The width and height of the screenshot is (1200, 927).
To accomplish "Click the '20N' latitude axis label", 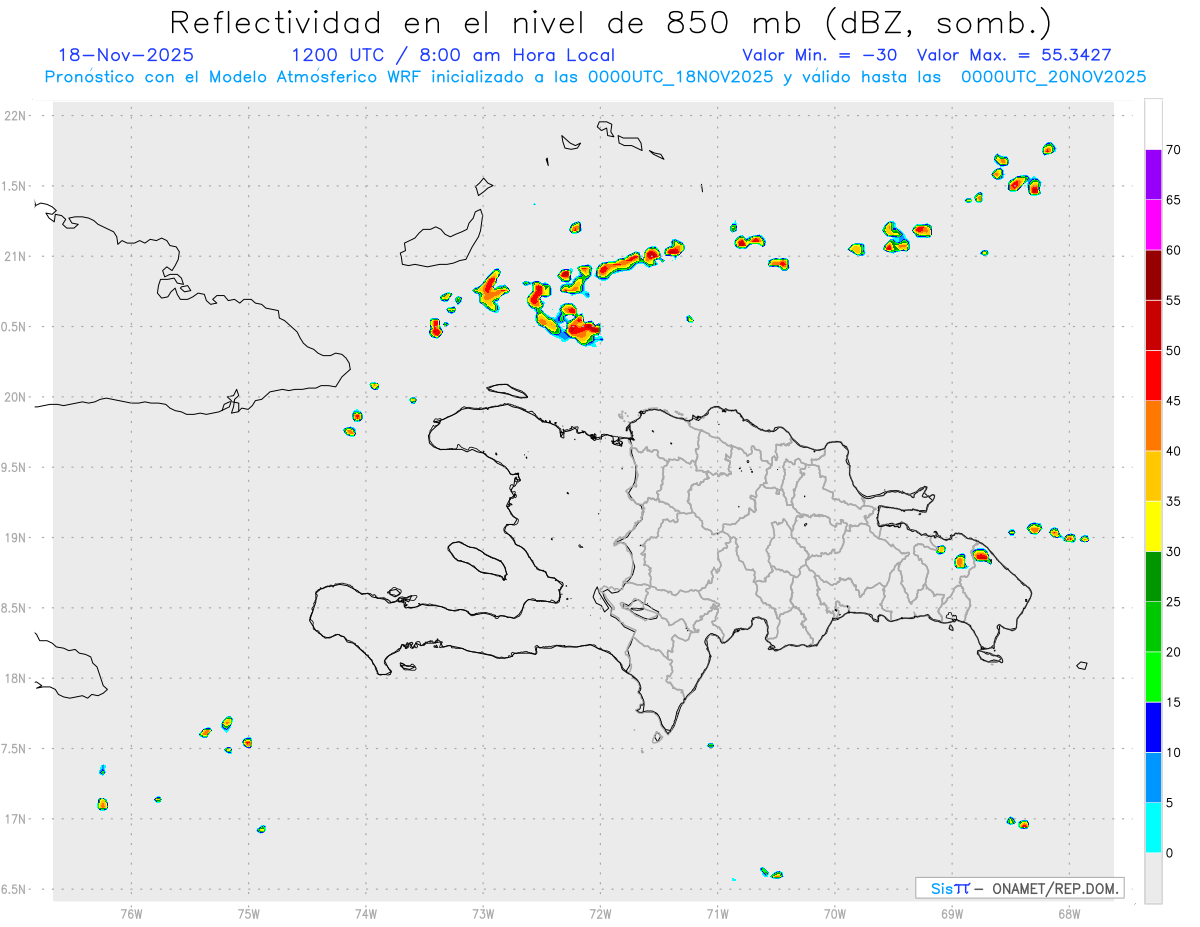I will 16,397.
